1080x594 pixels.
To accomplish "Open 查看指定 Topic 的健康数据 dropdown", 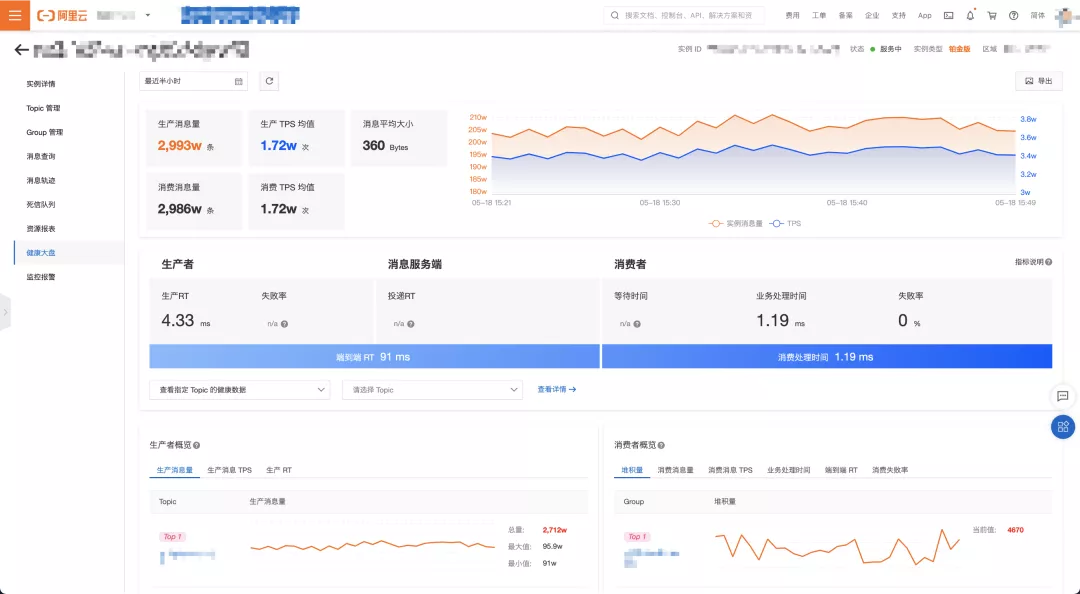I will point(240,390).
